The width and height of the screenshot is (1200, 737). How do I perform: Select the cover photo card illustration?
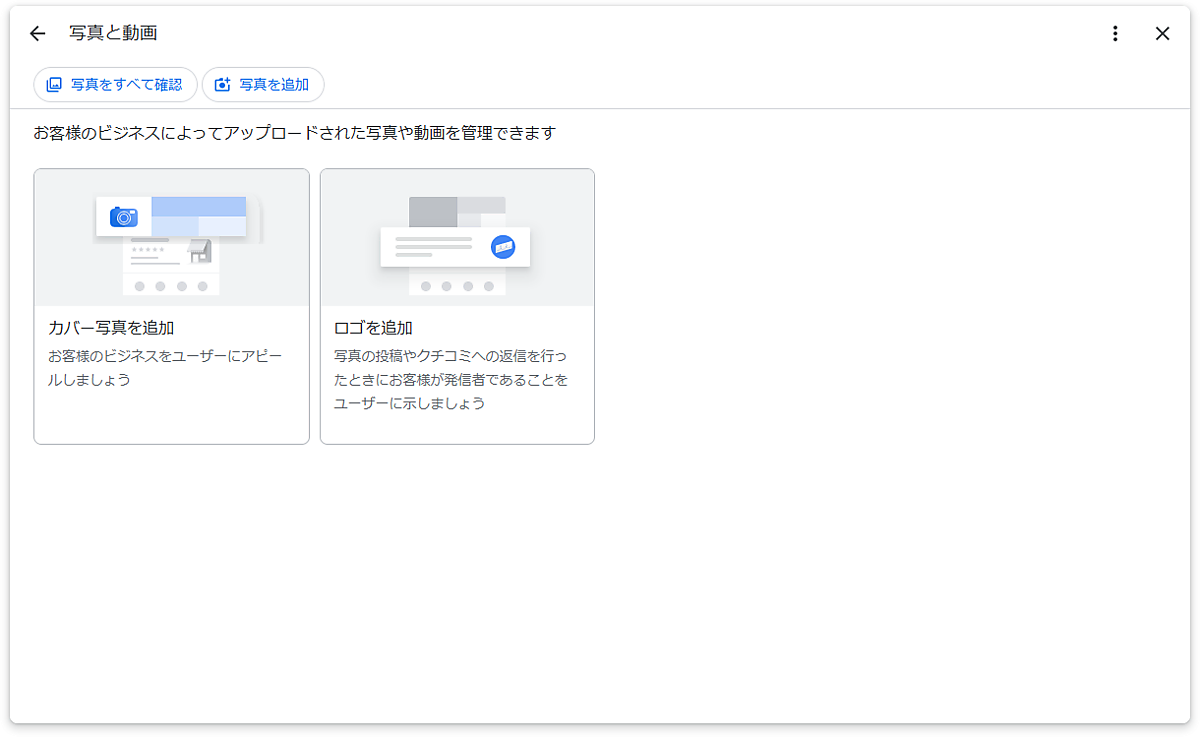171,238
